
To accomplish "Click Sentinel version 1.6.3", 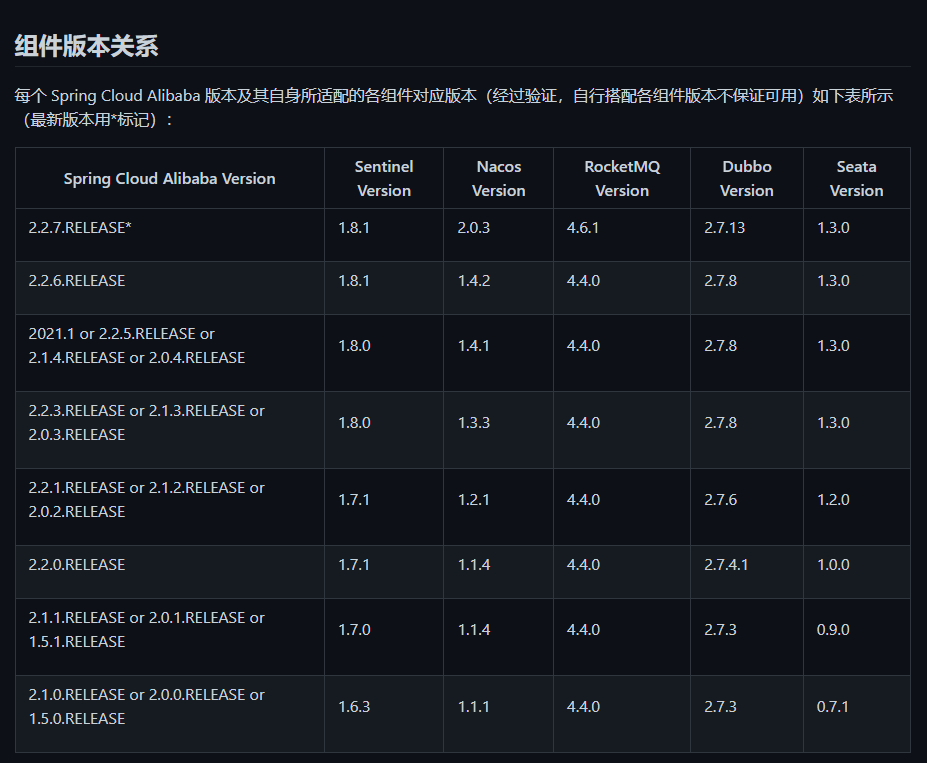I will [x=354, y=706].
